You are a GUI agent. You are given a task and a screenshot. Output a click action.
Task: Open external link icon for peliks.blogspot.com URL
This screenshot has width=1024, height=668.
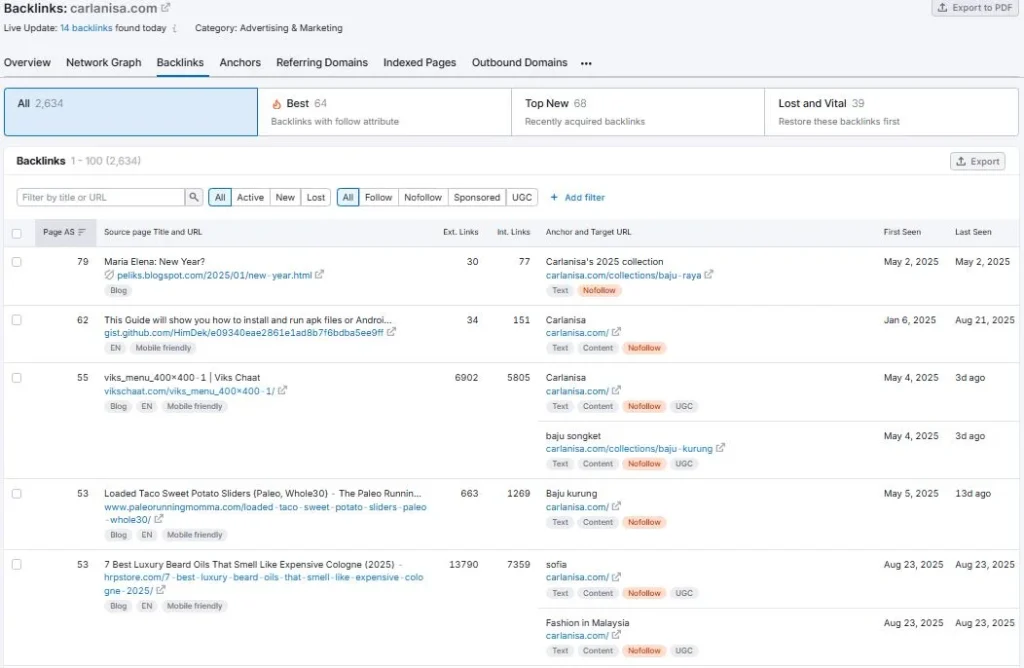[319, 275]
